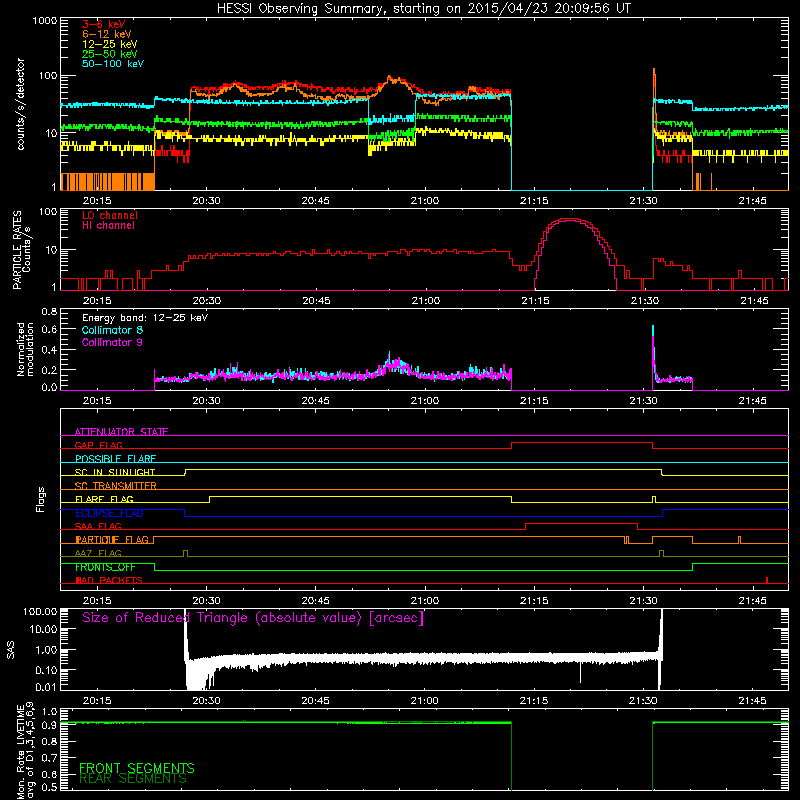The image size is (800, 800).
Task: Select the Collimator 8 legend entry
Action: coord(112,330)
